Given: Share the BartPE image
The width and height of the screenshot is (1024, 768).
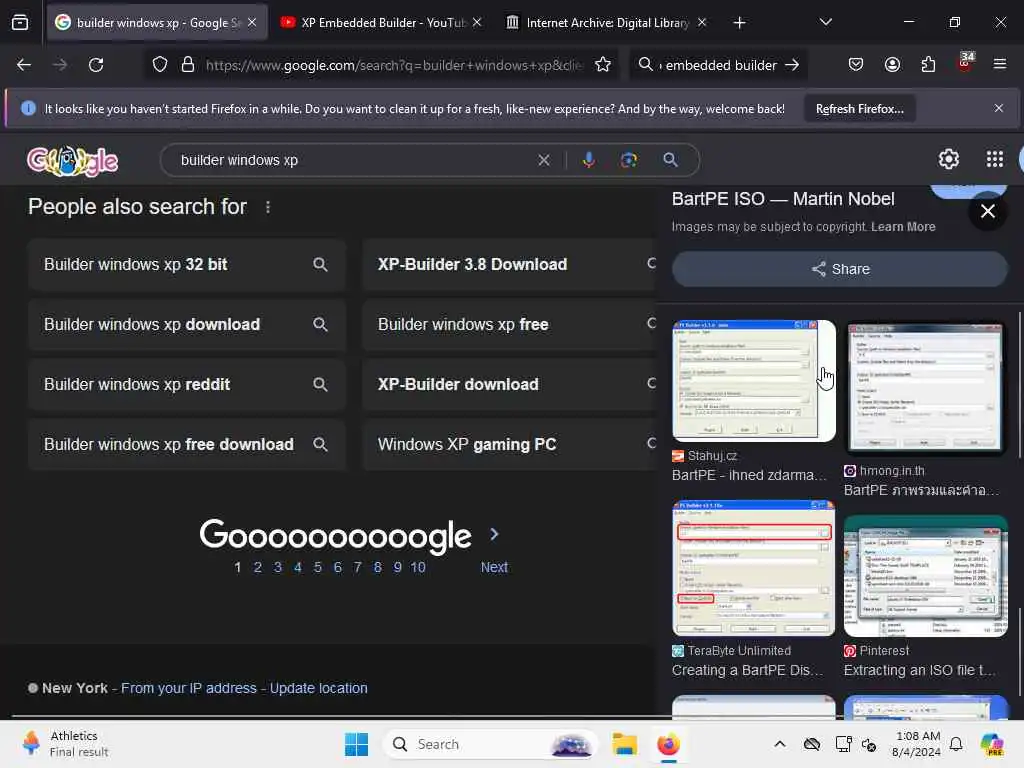Looking at the screenshot, I should 840,269.
